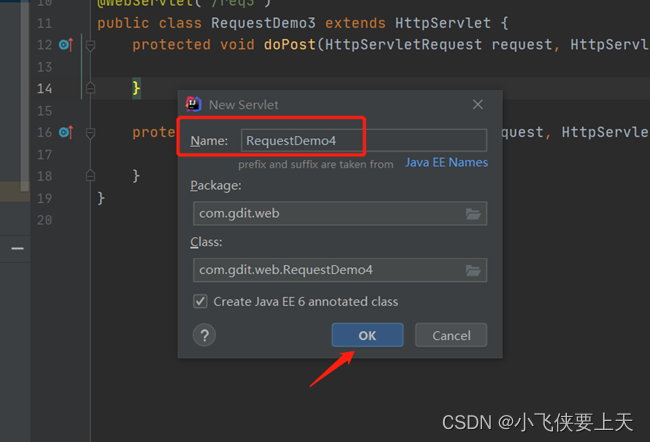Click the Cancel button in New Servlet dialog
The width and height of the screenshot is (650, 442).
point(451,335)
